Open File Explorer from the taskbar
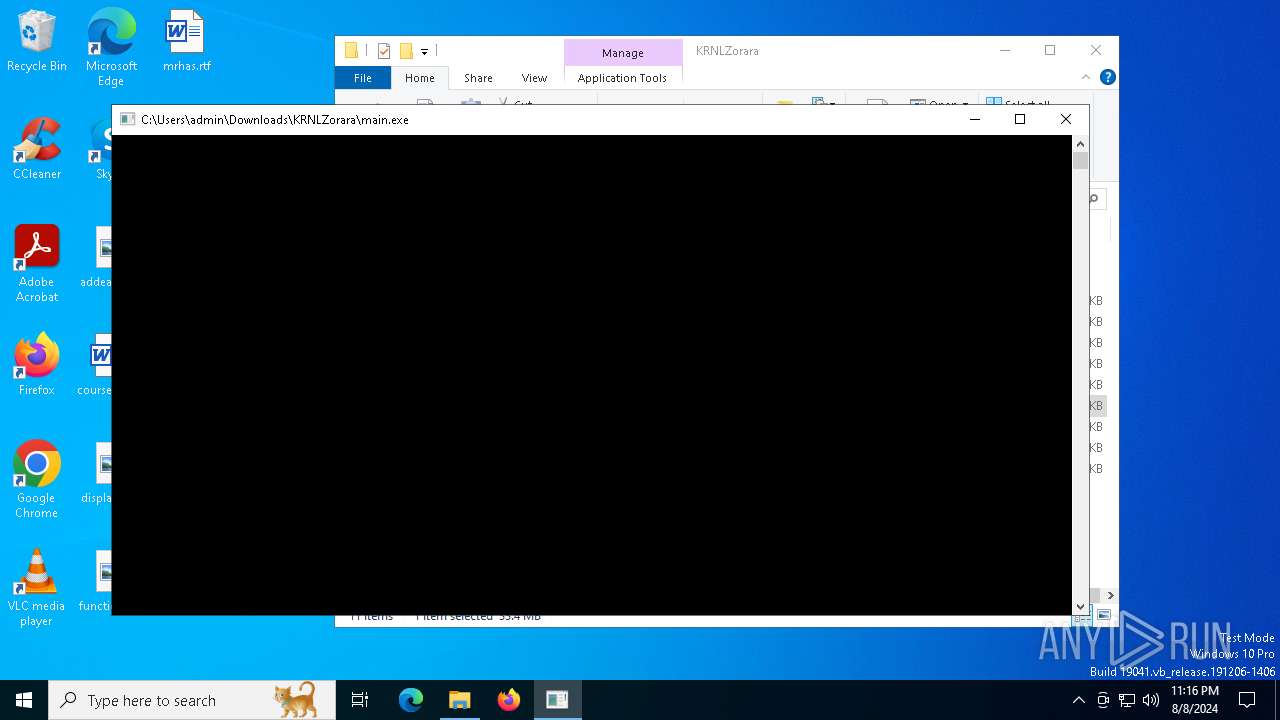The height and width of the screenshot is (720, 1280). (460, 700)
